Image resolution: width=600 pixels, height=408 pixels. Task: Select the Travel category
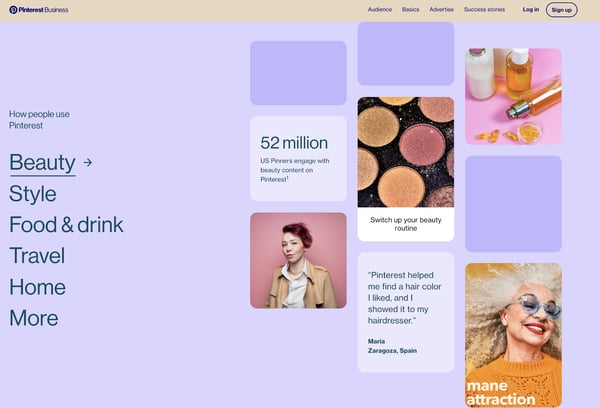coord(37,256)
